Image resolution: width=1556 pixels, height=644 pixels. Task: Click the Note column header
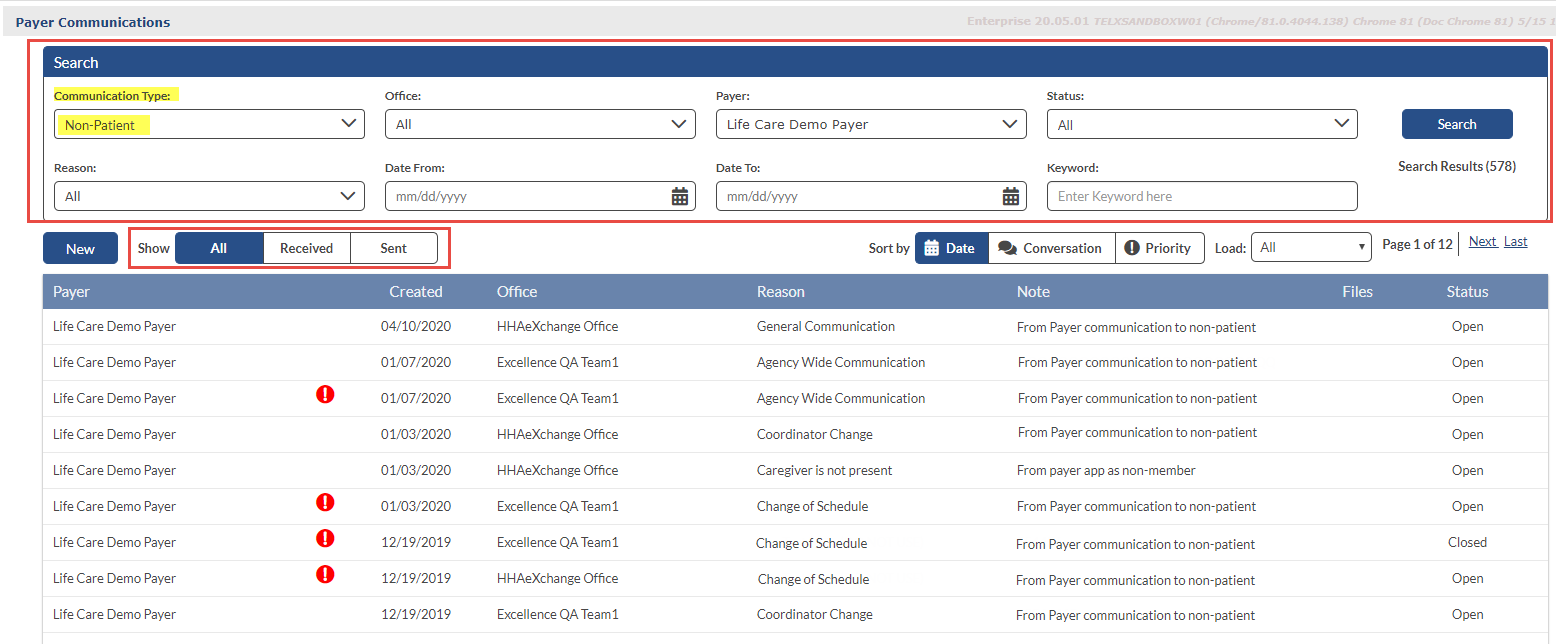tap(1034, 292)
